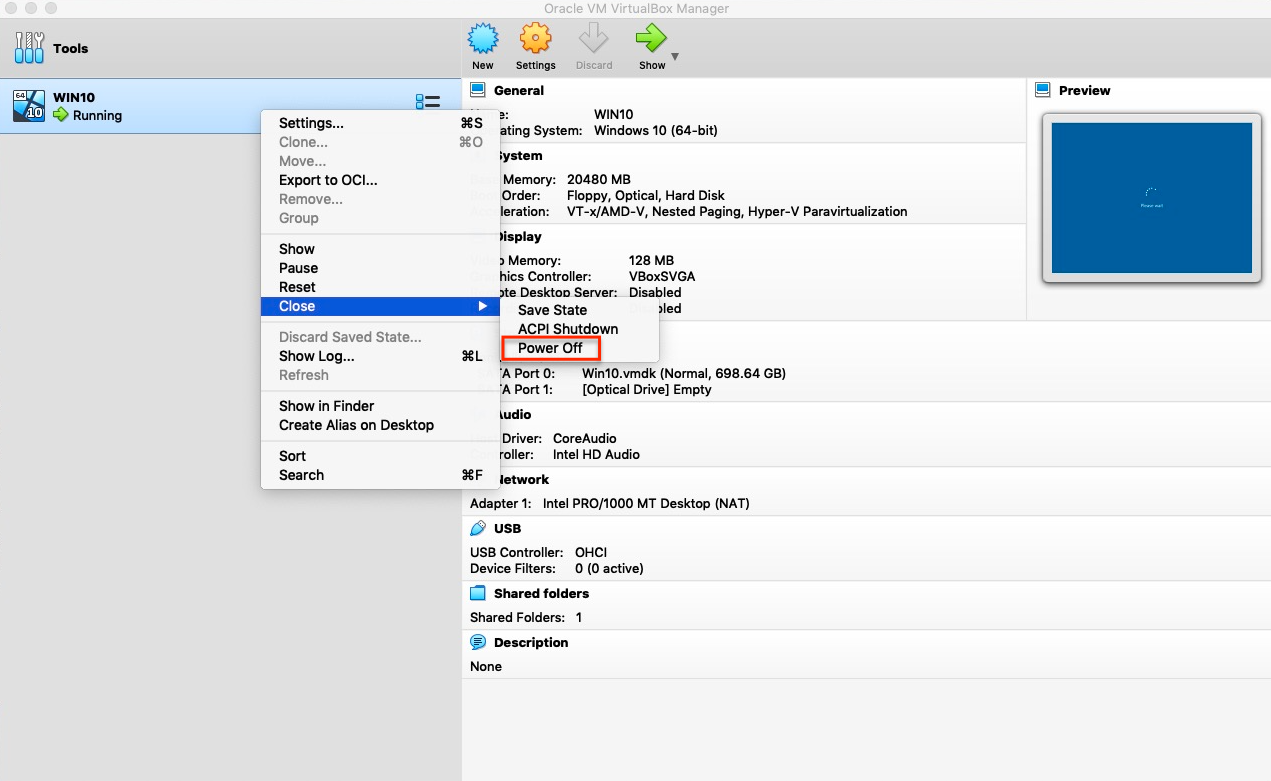Click the Windows 10 (64-bit) value
Viewport: 1271px width, 781px height.
pos(656,130)
